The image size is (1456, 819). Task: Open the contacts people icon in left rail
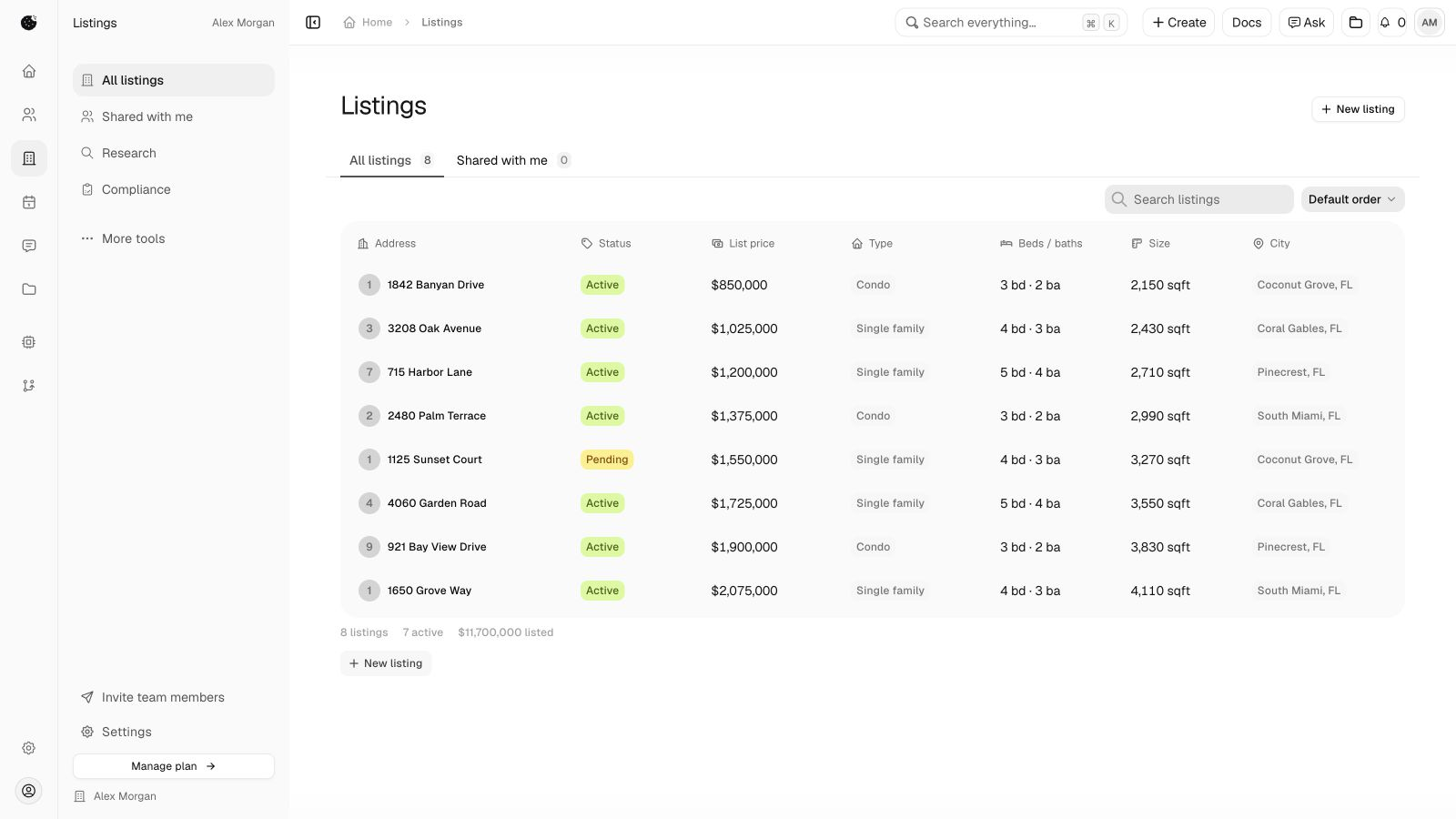pos(29,115)
